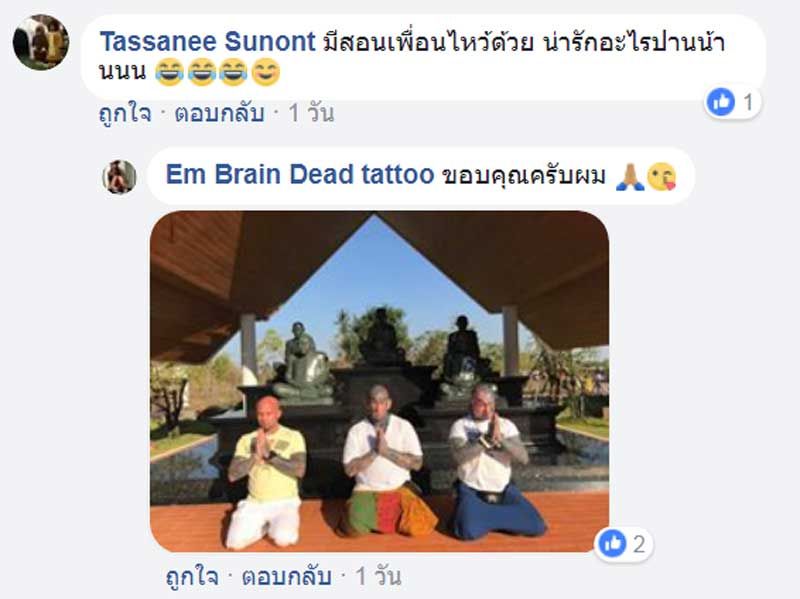Click the kissing face emoji in the reply

tap(661, 177)
